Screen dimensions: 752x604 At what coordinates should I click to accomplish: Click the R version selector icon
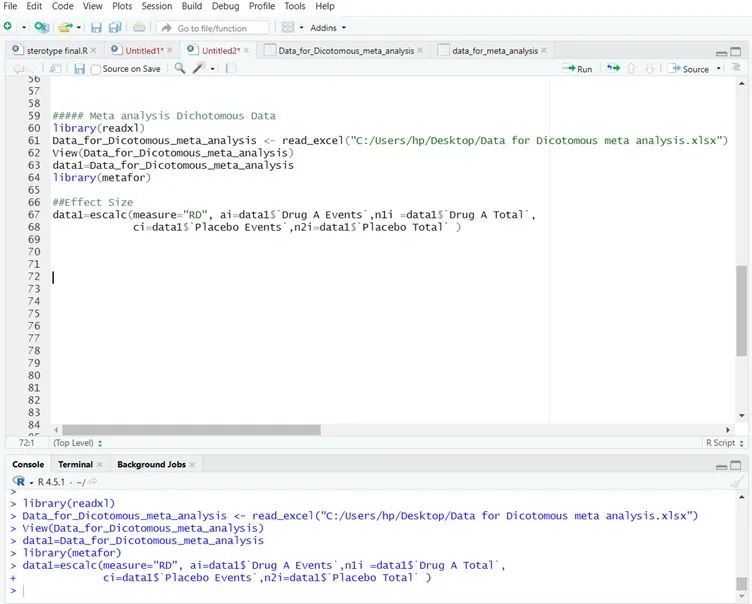click(19, 481)
